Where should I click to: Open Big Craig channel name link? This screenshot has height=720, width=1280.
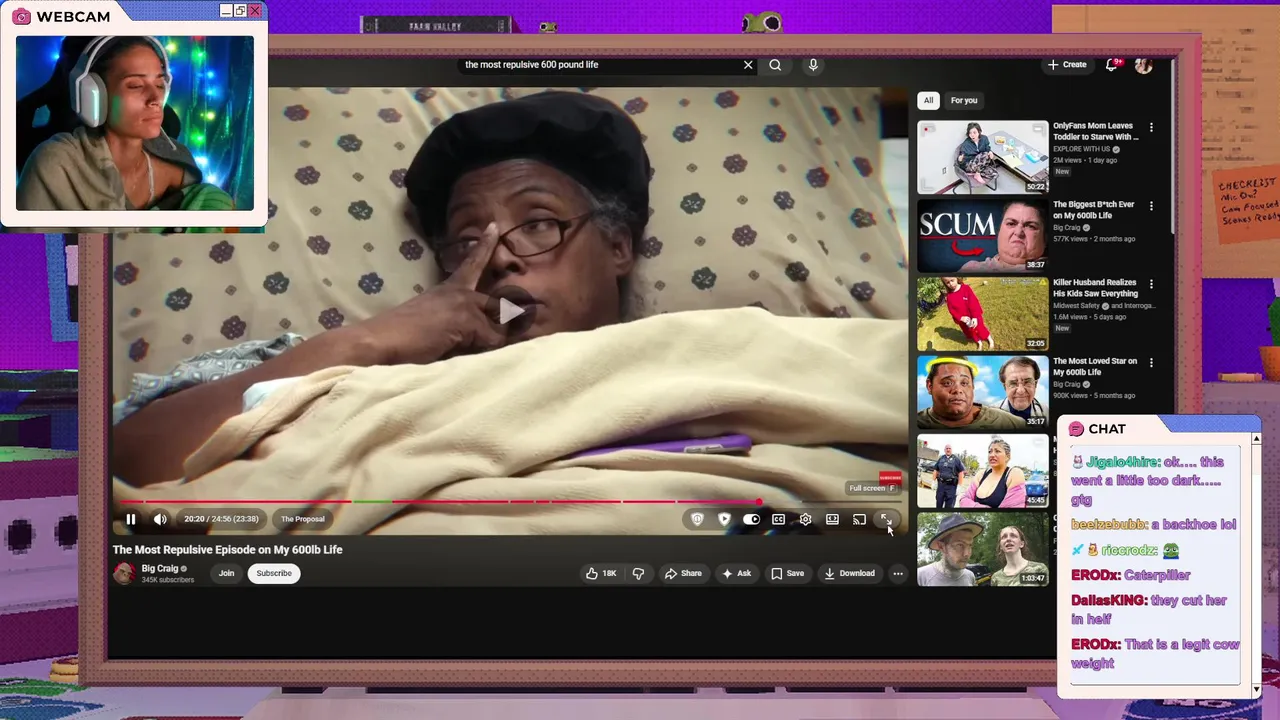pos(160,568)
